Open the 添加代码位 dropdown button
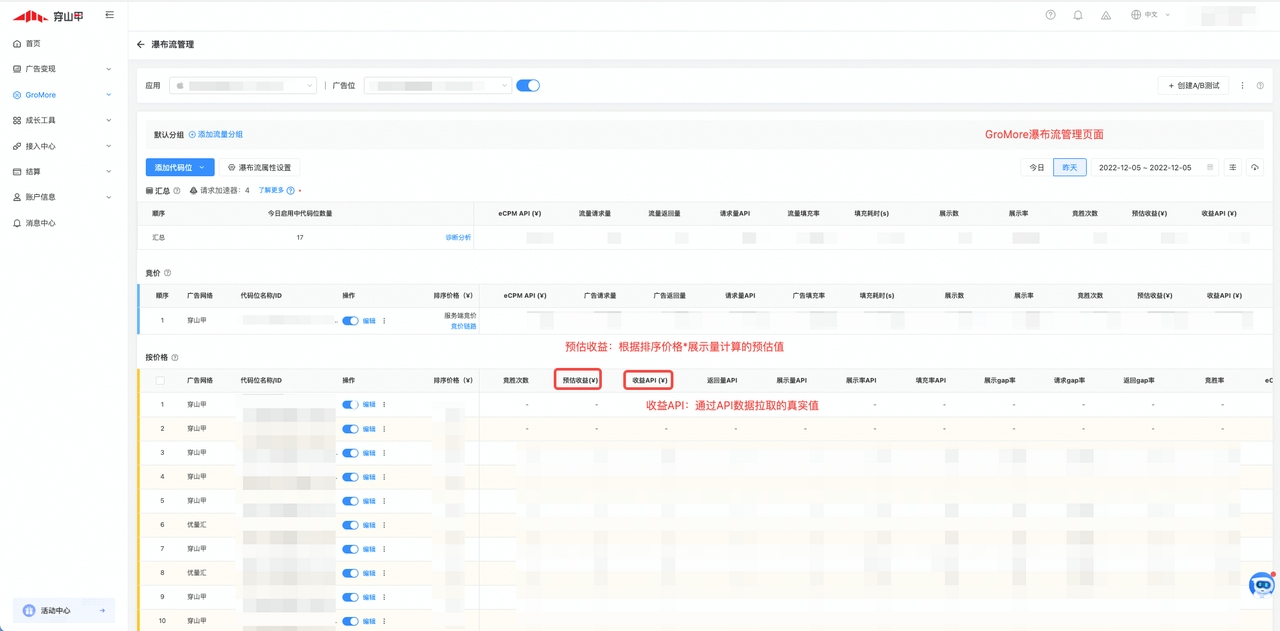Image resolution: width=1280 pixels, height=631 pixels. [180, 168]
